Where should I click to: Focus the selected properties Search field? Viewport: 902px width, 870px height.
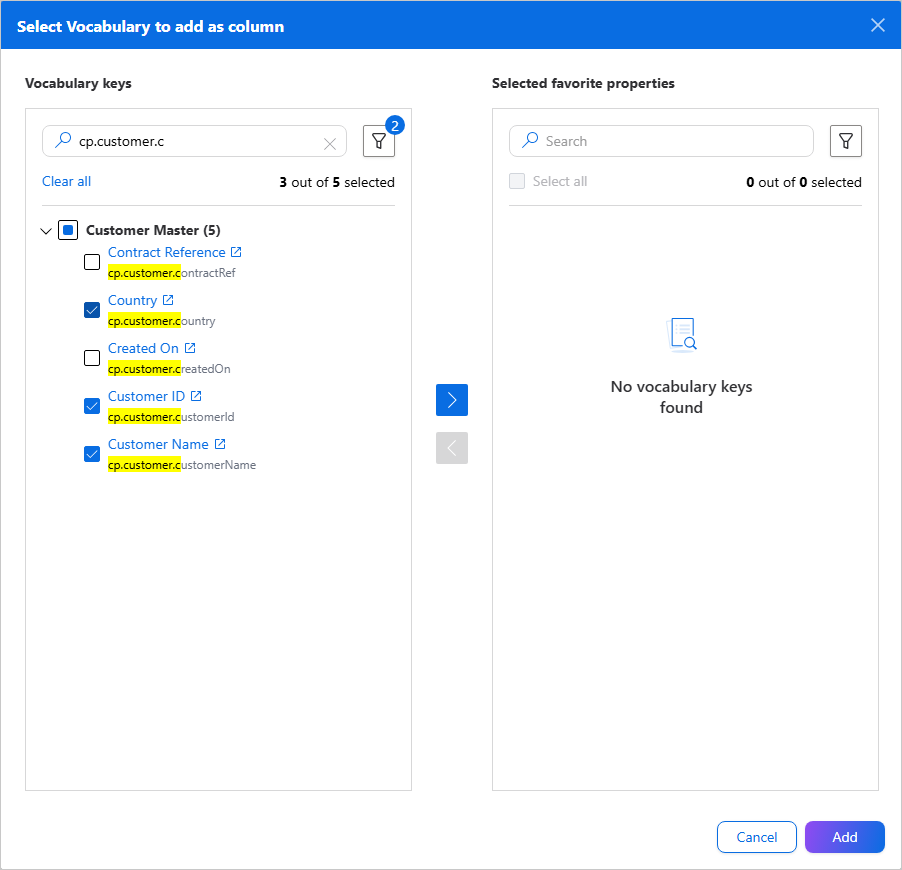(661, 141)
